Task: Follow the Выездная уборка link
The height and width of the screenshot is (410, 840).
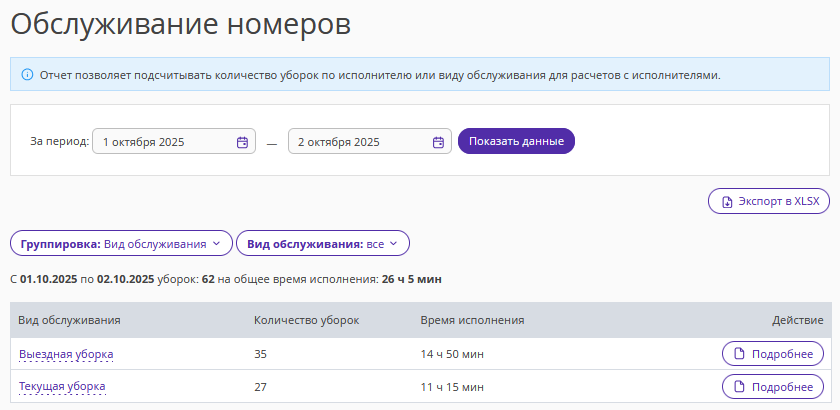Action: point(66,354)
